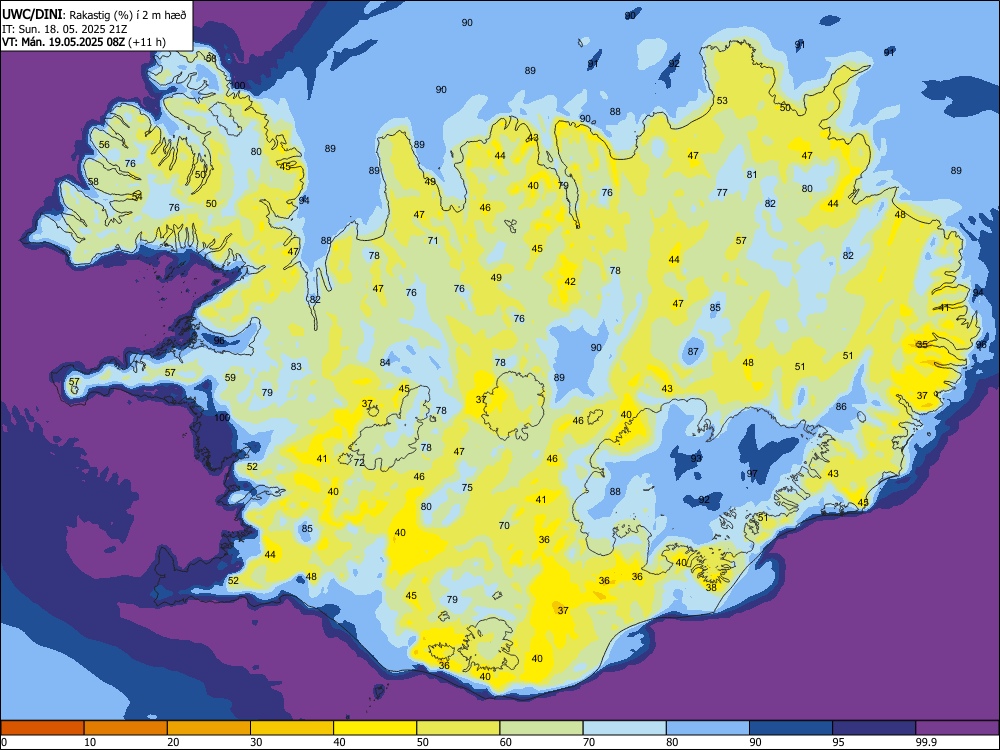Viewport: 1000px width, 750px height.
Task: Select the 90–95 medium blue legend swatch
Action: click(791, 728)
